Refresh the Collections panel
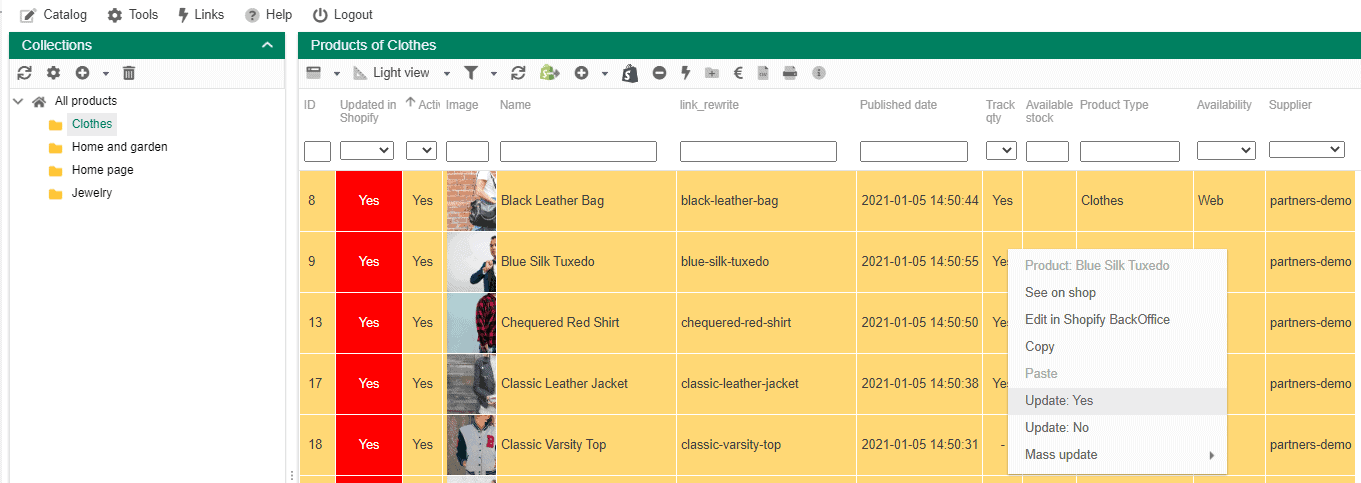This screenshot has height=483, width=1361. click(25, 73)
